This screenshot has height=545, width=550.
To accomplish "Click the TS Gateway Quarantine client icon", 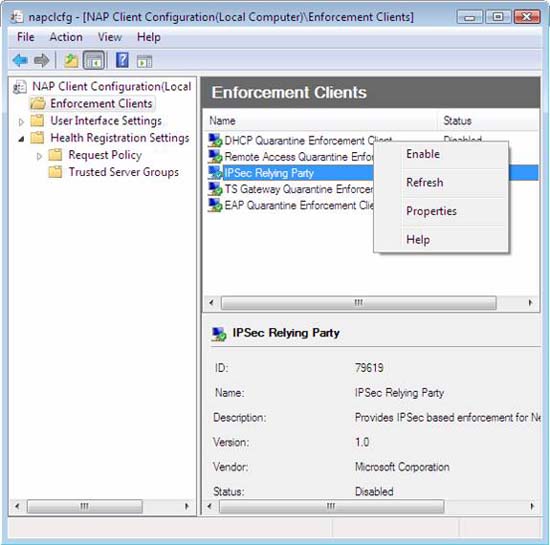I will tap(215, 189).
